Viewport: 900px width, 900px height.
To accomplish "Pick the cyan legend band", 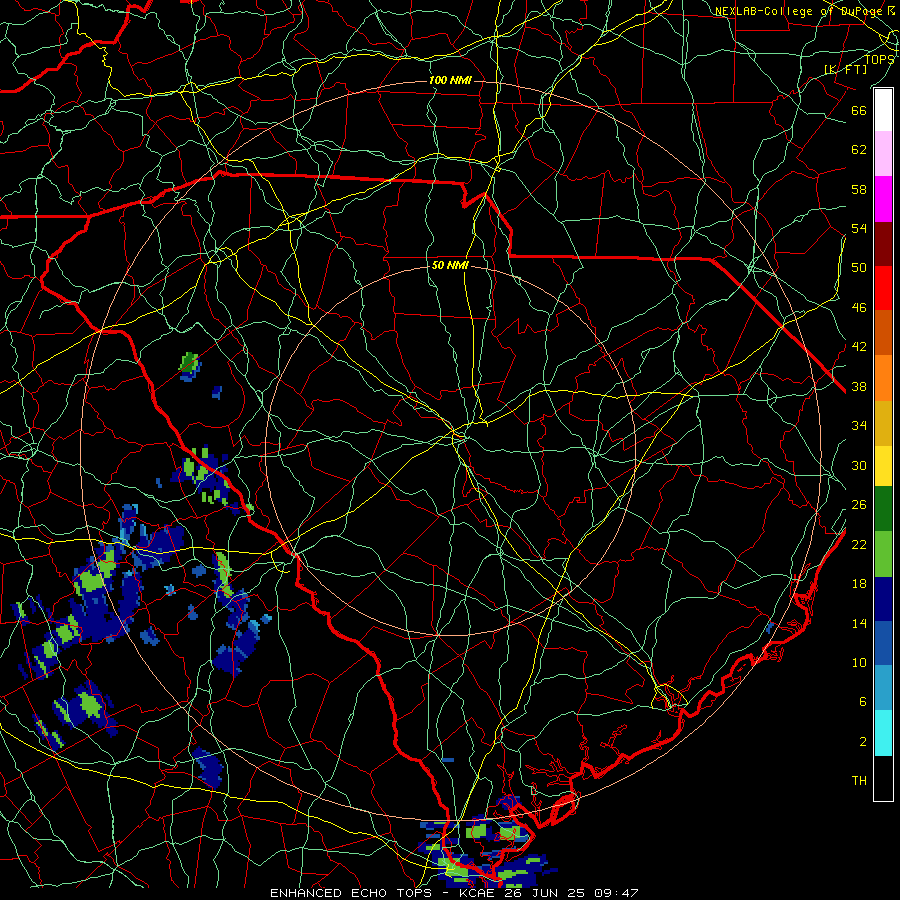I will point(883,733).
